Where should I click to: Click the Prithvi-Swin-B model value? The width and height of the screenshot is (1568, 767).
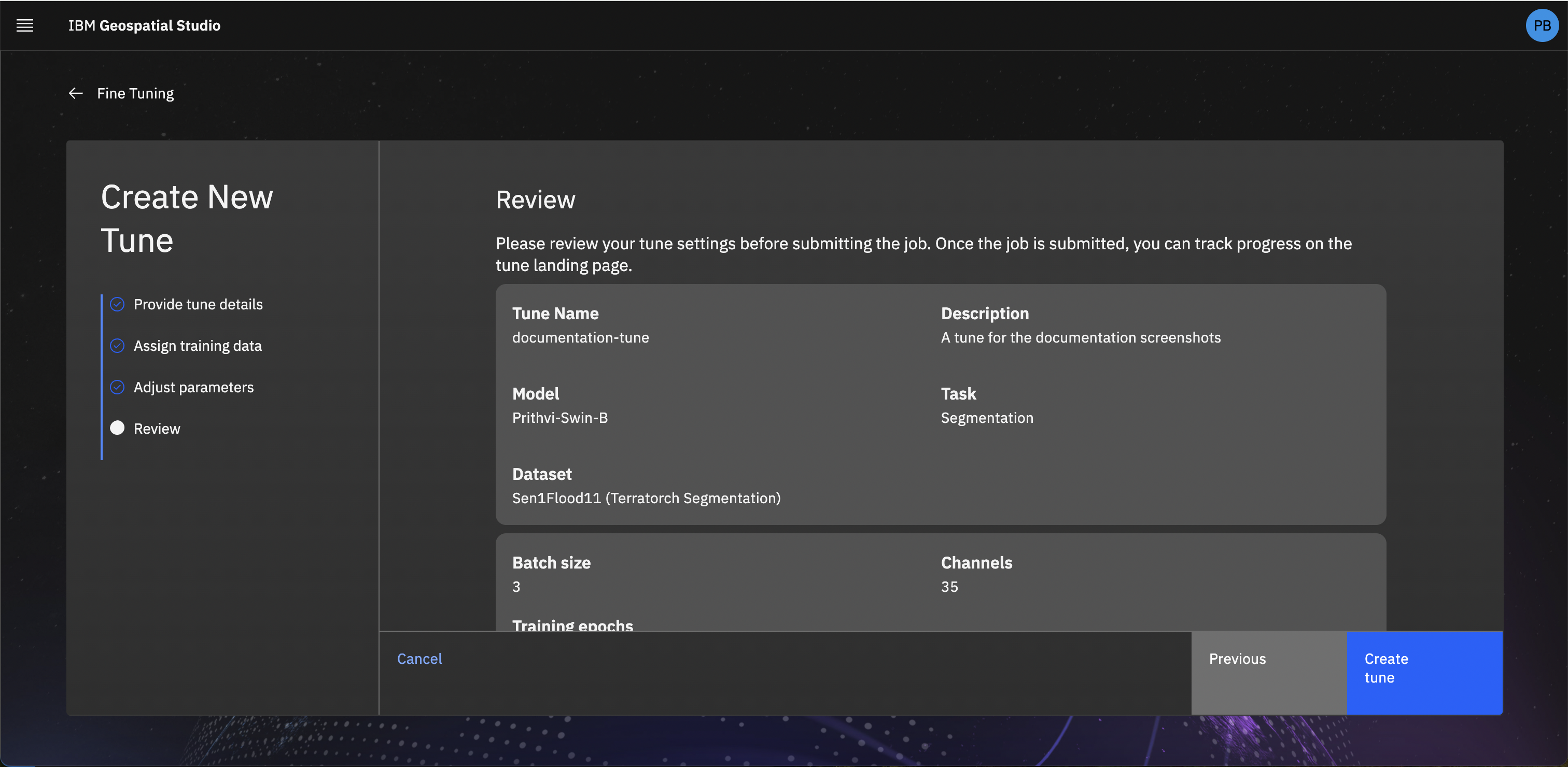559,418
